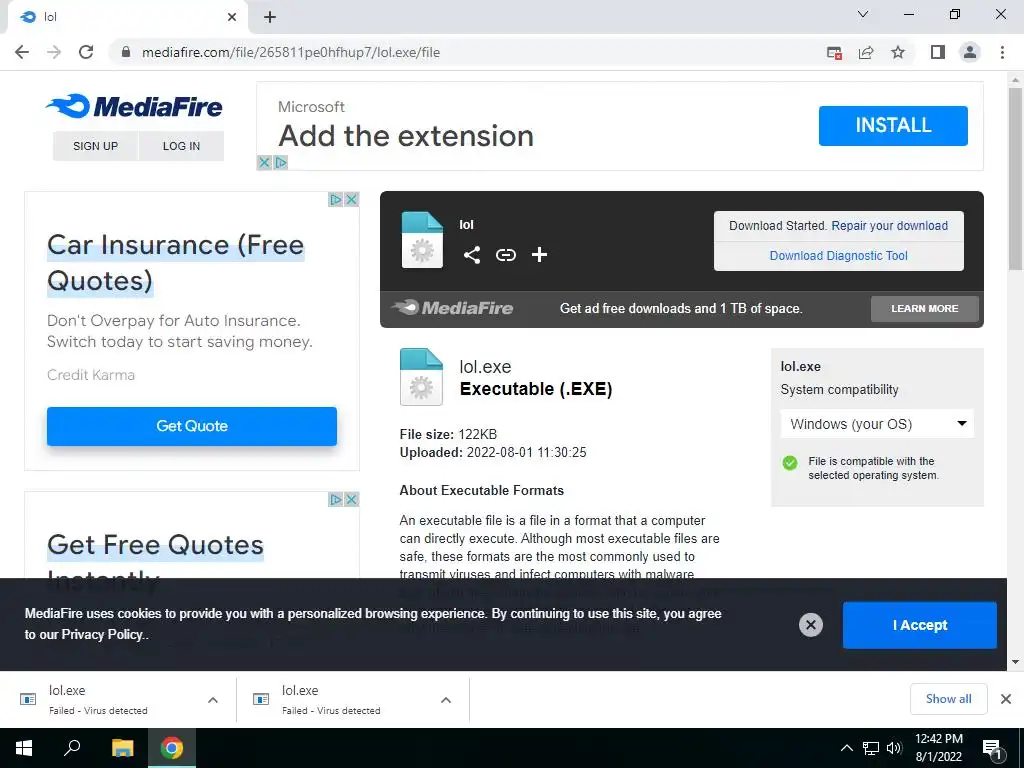Image resolution: width=1024 pixels, height=768 pixels.
Task: Click the taskbar clock showing 12:42 PM
Action: (938, 748)
